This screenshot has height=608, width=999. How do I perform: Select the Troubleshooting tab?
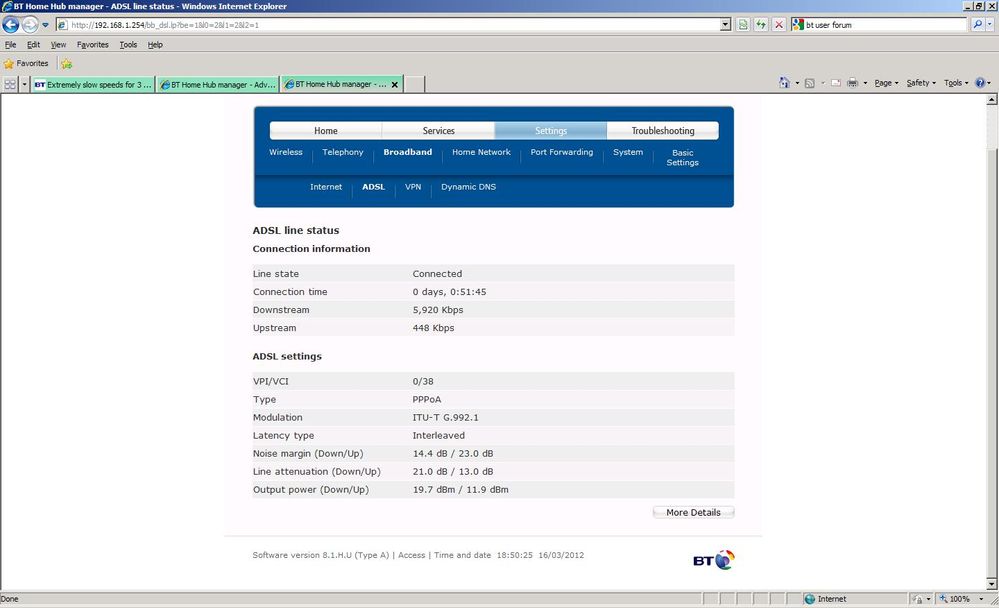coord(663,131)
